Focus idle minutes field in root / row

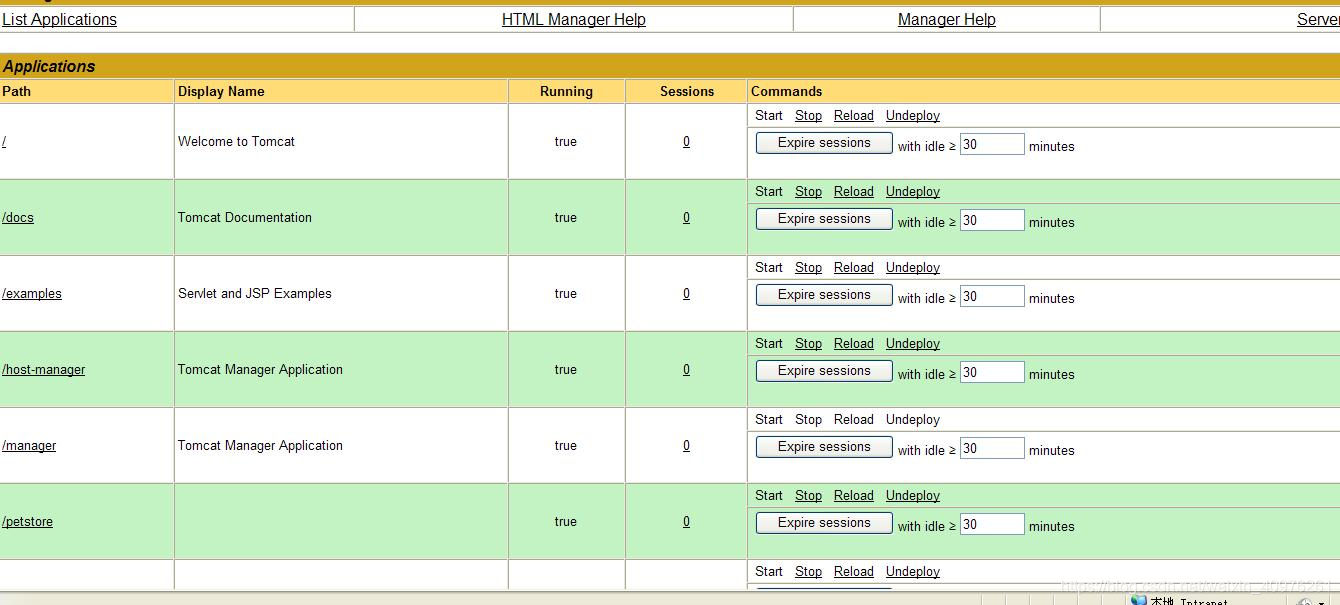(x=992, y=144)
